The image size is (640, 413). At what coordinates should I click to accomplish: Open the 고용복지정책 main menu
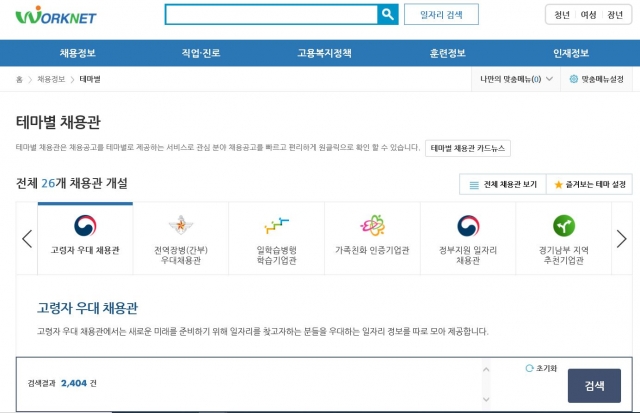tap(324, 53)
